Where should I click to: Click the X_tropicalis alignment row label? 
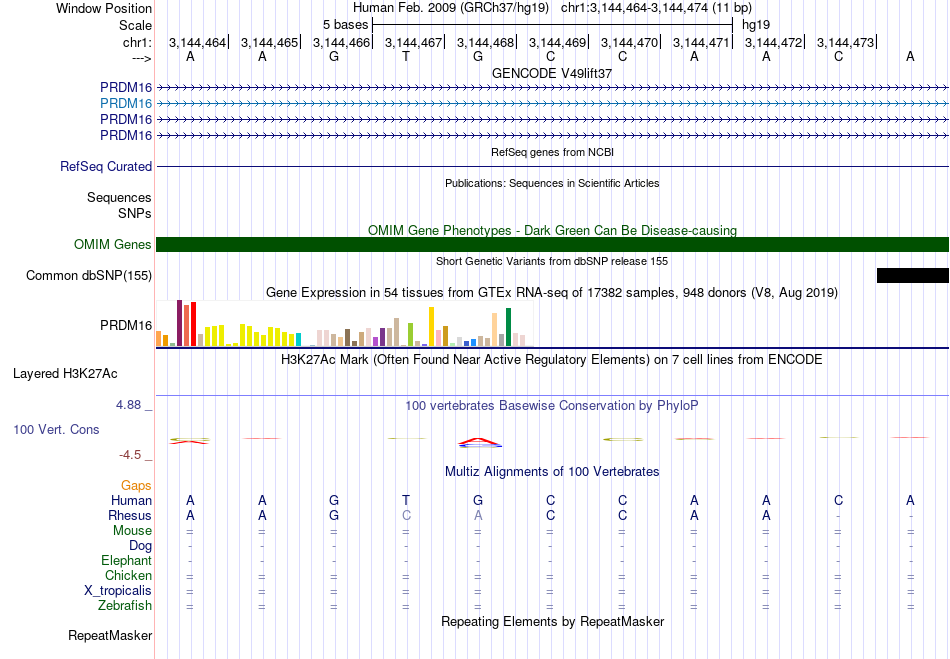[118, 591]
